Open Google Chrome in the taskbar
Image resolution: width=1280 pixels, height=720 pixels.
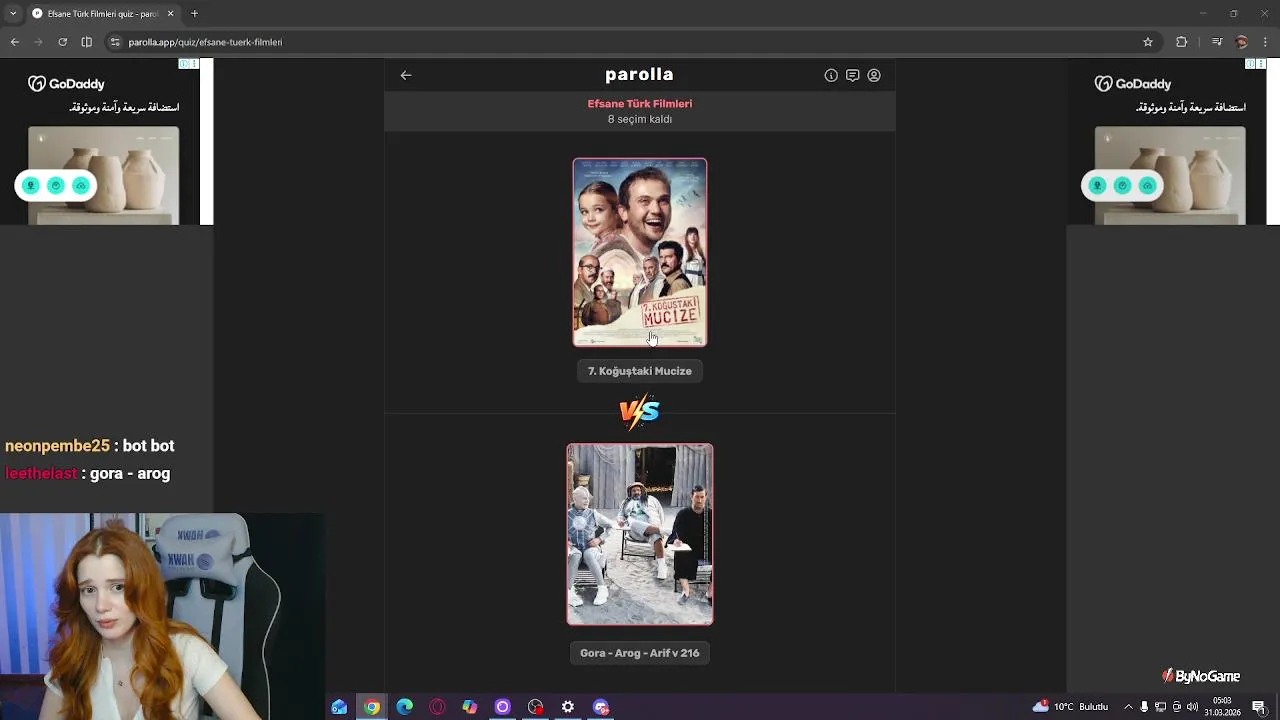(x=372, y=707)
